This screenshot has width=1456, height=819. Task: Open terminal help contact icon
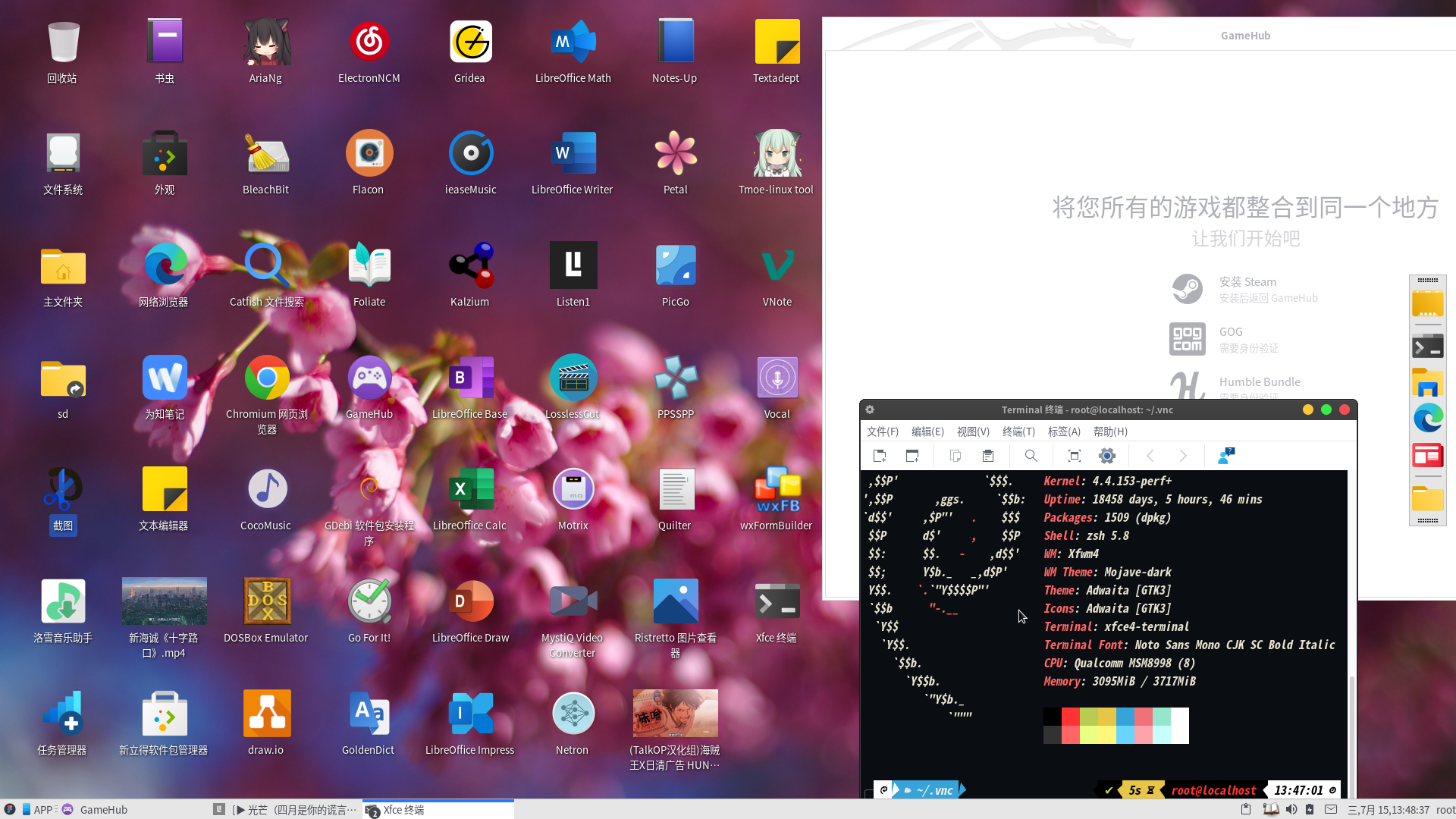coord(1226,456)
